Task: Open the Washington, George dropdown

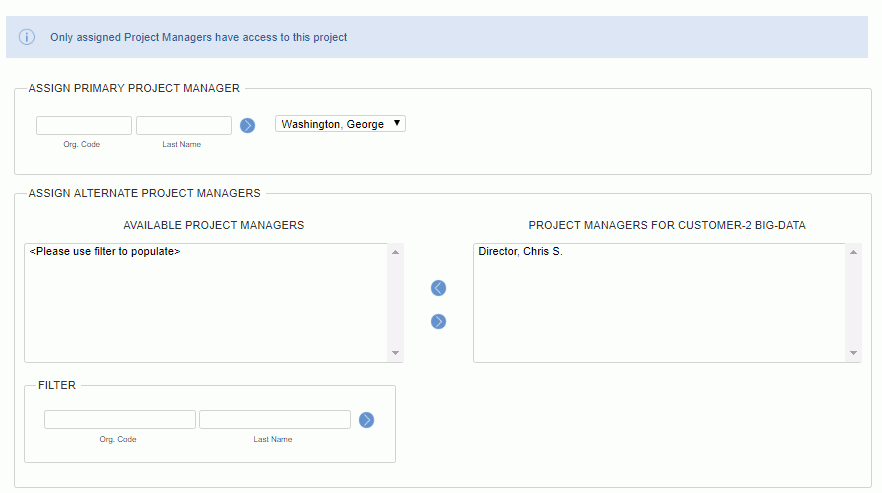Action: [340, 124]
